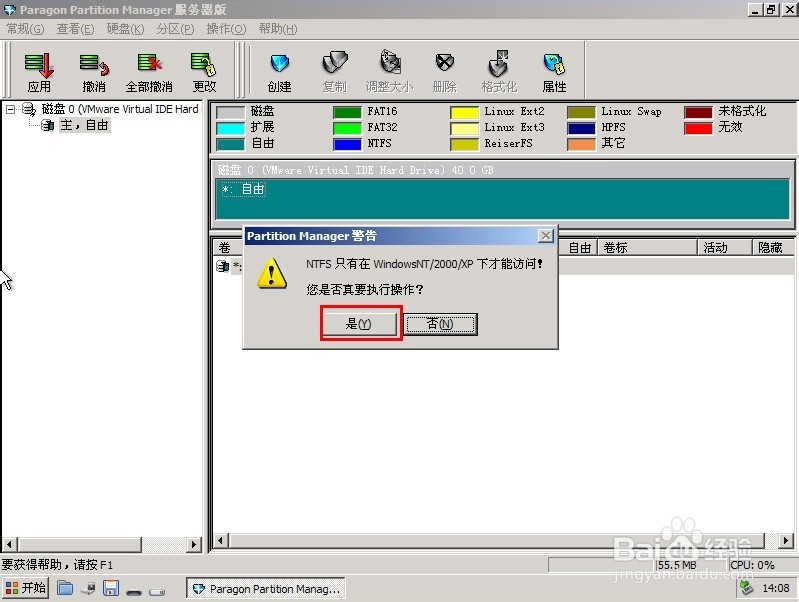Click left arrow of volume list scrollbar
This screenshot has width=799, height=602.
(x=221, y=540)
